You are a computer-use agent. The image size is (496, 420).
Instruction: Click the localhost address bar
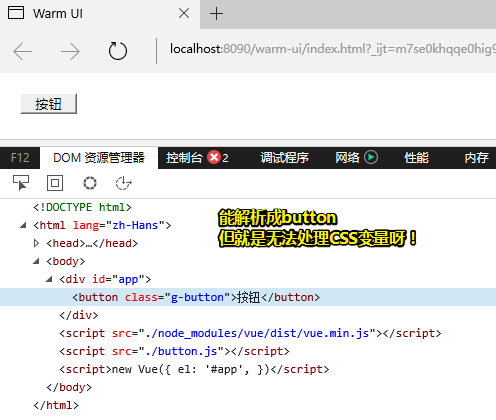(332, 49)
